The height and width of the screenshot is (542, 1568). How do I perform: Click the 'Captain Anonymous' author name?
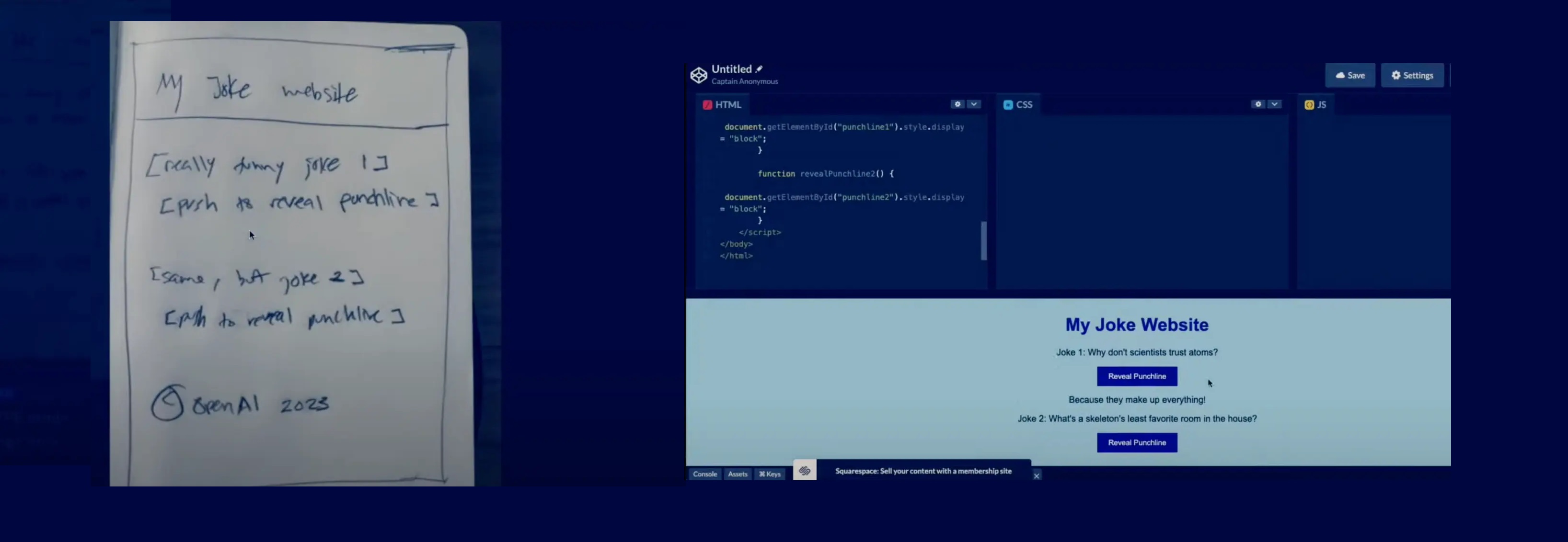click(x=744, y=81)
